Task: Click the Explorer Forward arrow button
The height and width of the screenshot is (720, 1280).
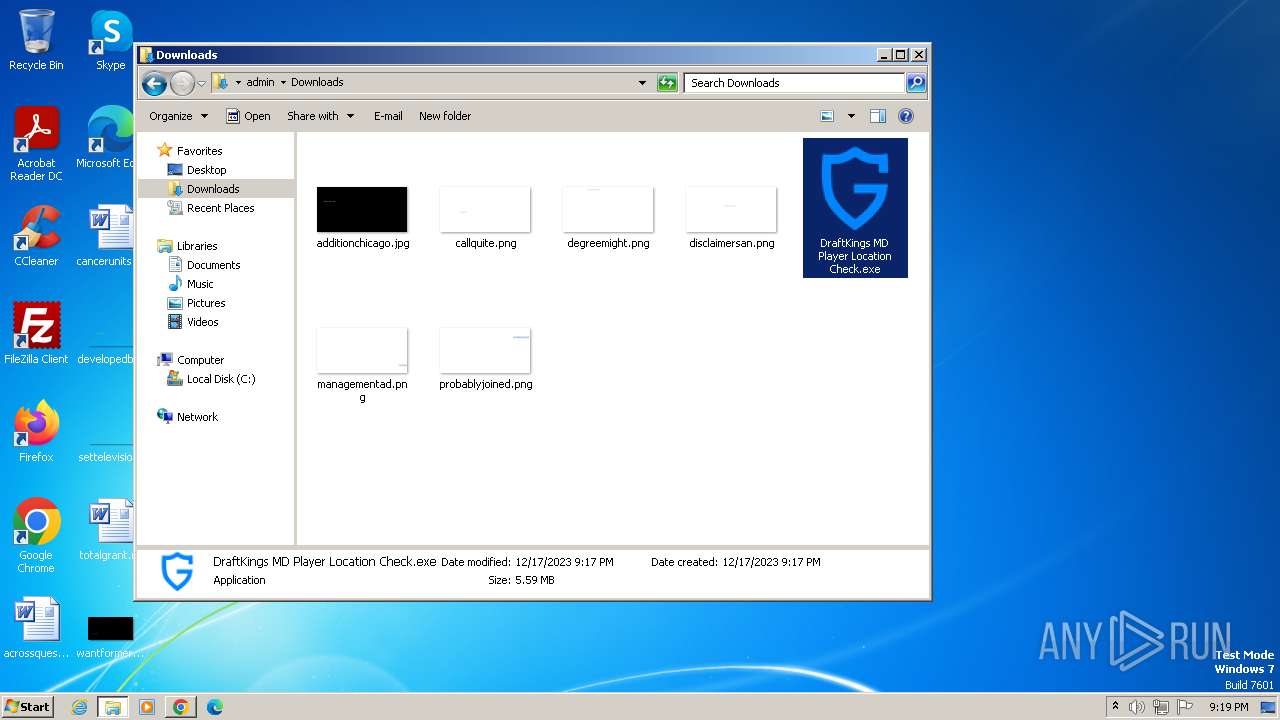Action: 182,83
